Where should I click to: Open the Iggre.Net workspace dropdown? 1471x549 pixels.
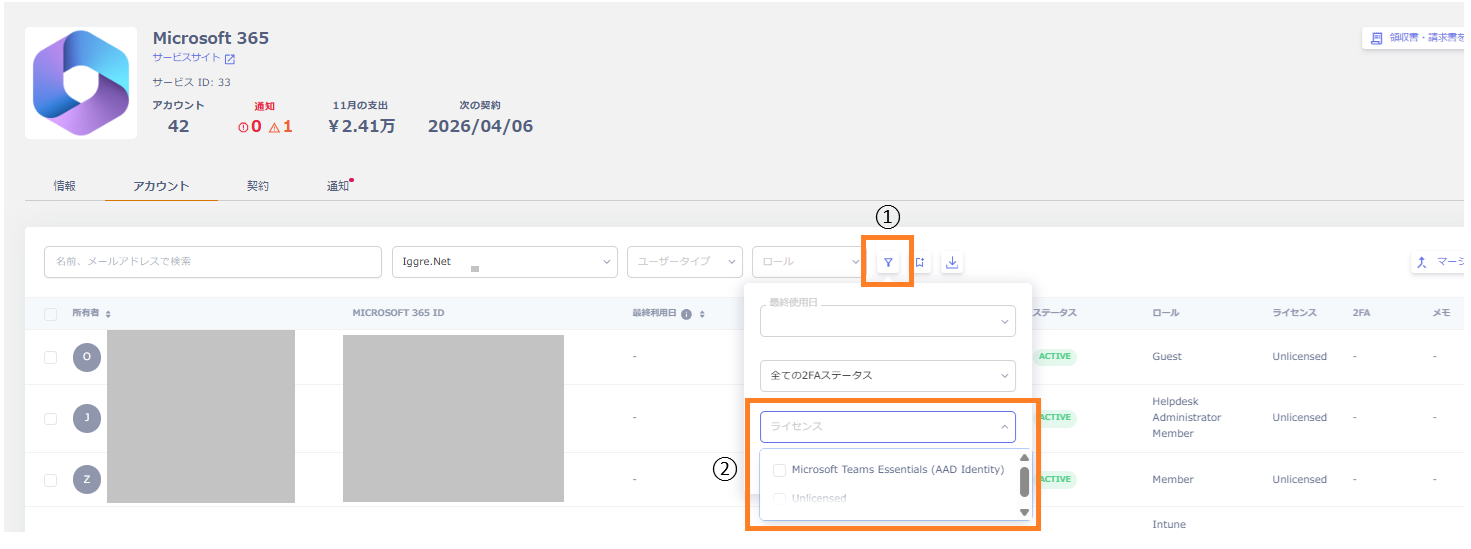click(505, 262)
